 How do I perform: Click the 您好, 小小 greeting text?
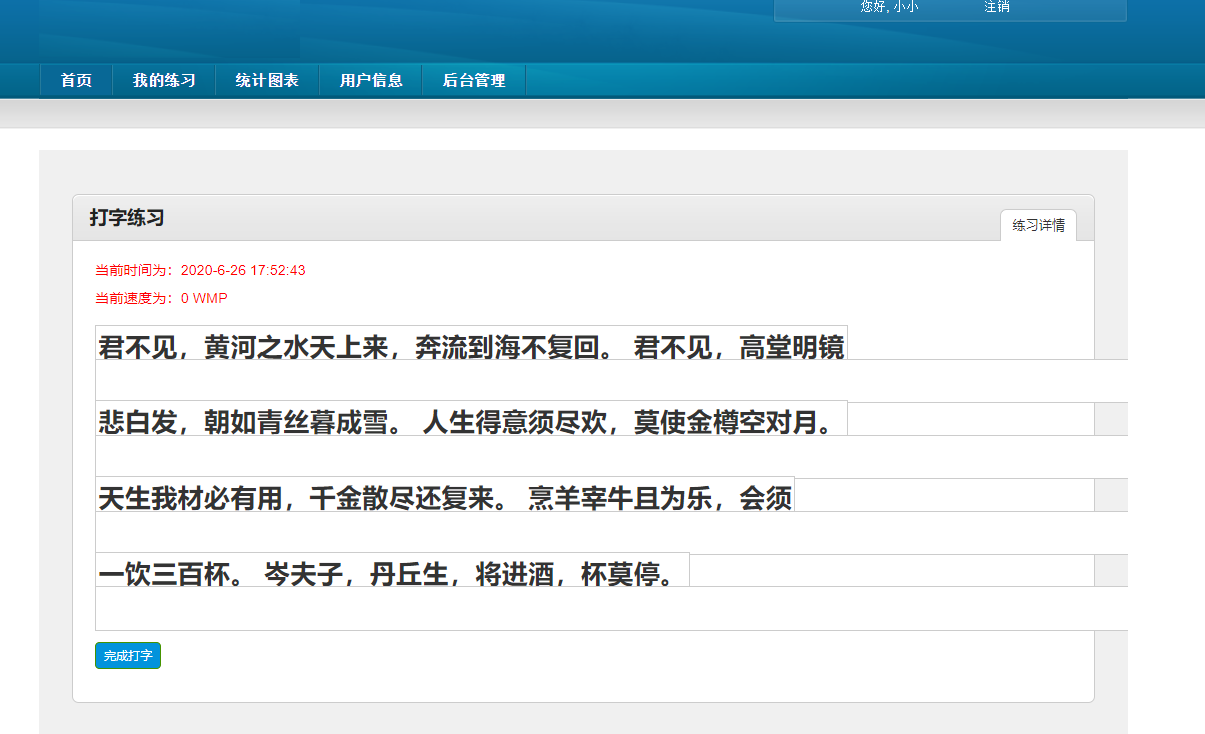tap(890, 7)
